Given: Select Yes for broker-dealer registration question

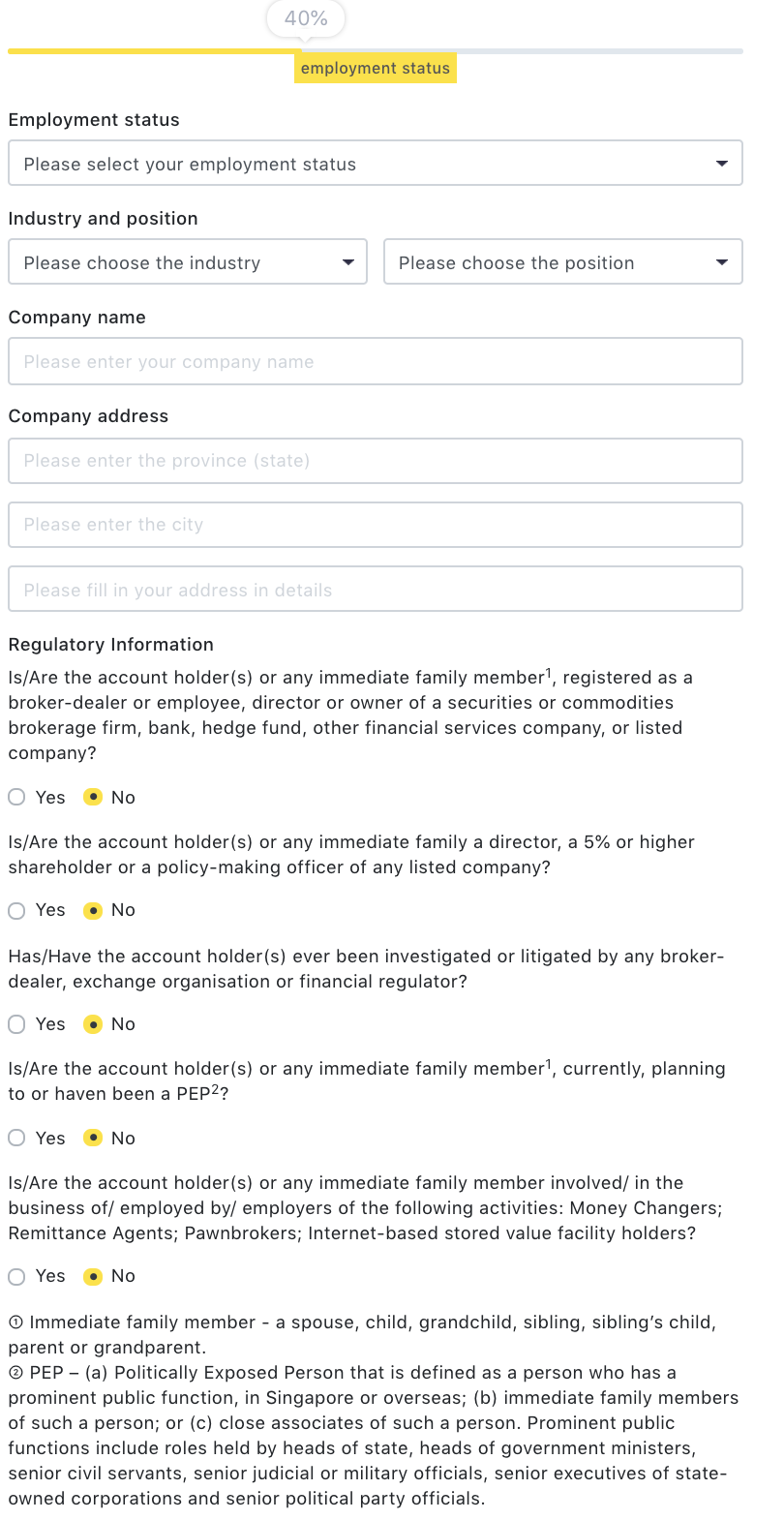Looking at the screenshot, I should (17, 798).
